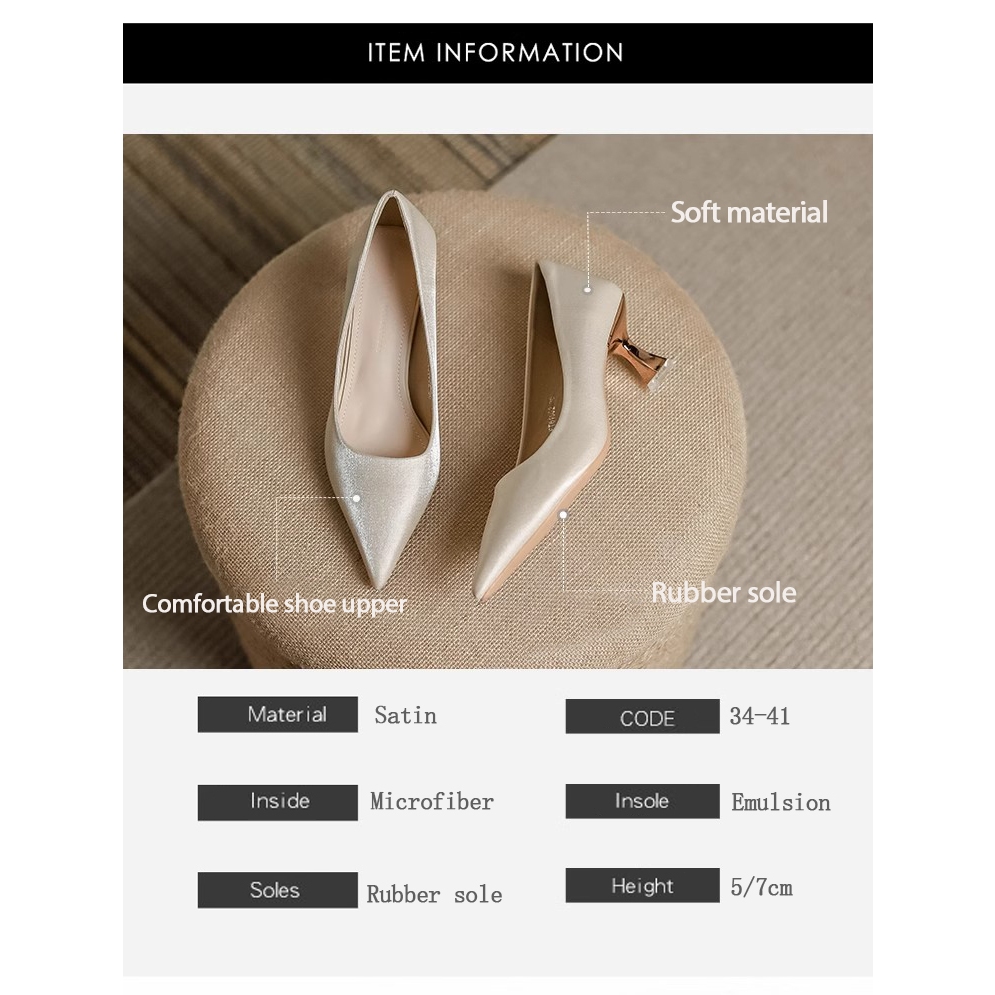Click the Satin material value
The height and width of the screenshot is (995, 995).
405,716
